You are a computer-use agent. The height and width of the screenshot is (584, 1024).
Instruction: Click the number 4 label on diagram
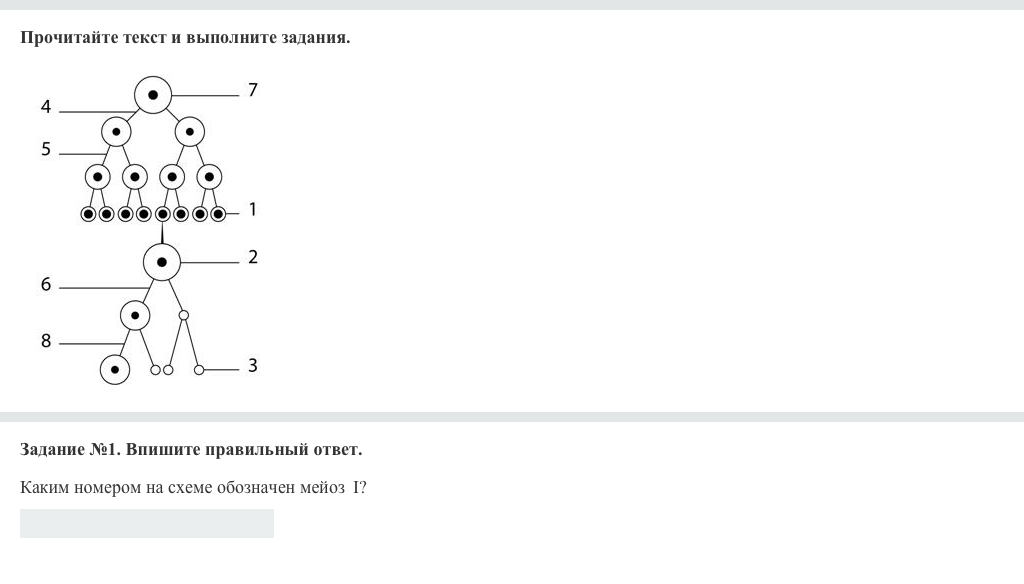[x=46, y=107]
